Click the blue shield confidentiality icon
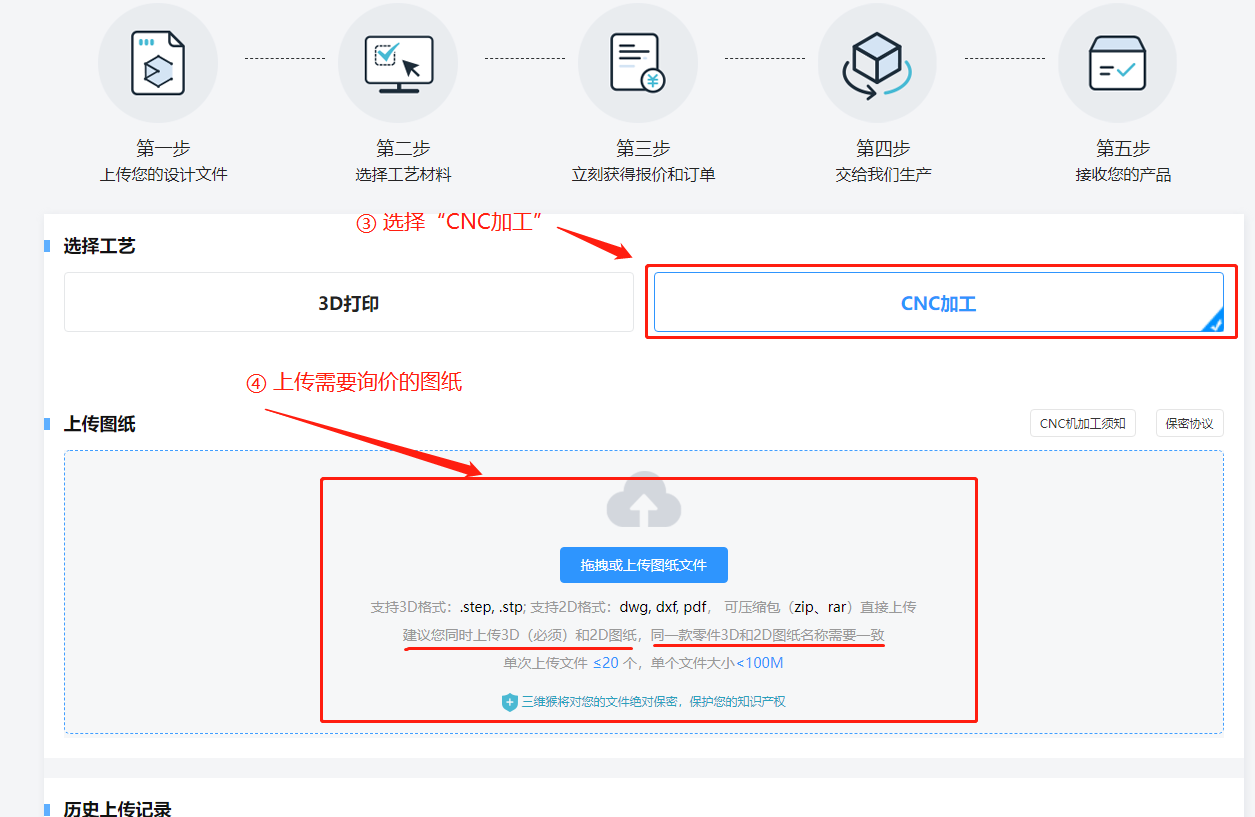The width and height of the screenshot is (1255, 817). coord(510,702)
